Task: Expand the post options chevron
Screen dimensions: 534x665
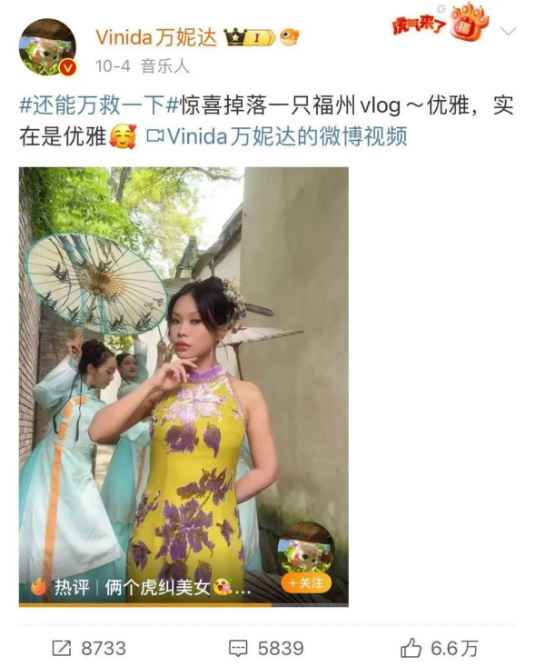Action: click(x=508, y=31)
